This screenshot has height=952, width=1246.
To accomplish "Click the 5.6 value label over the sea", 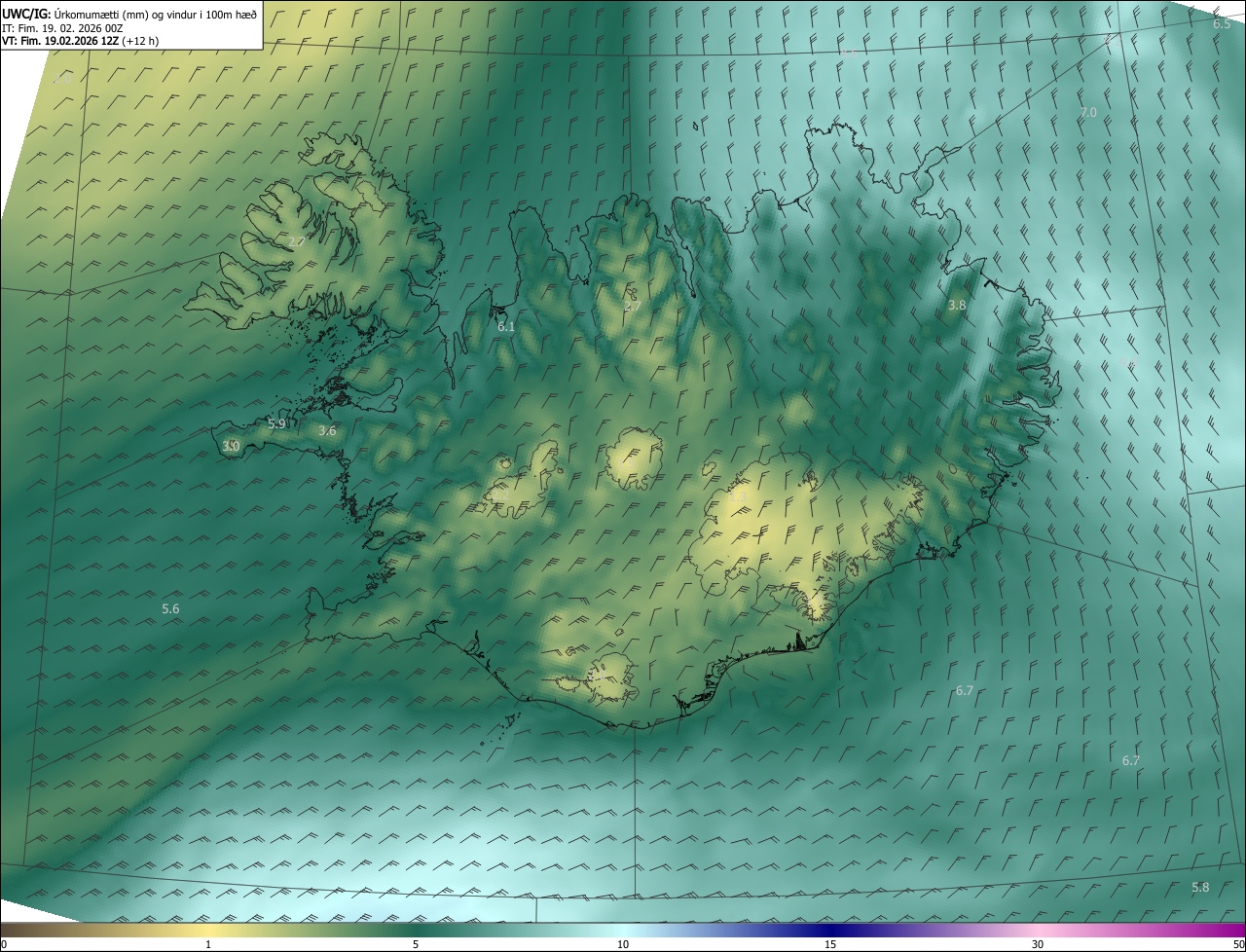I will coord(170,608).
